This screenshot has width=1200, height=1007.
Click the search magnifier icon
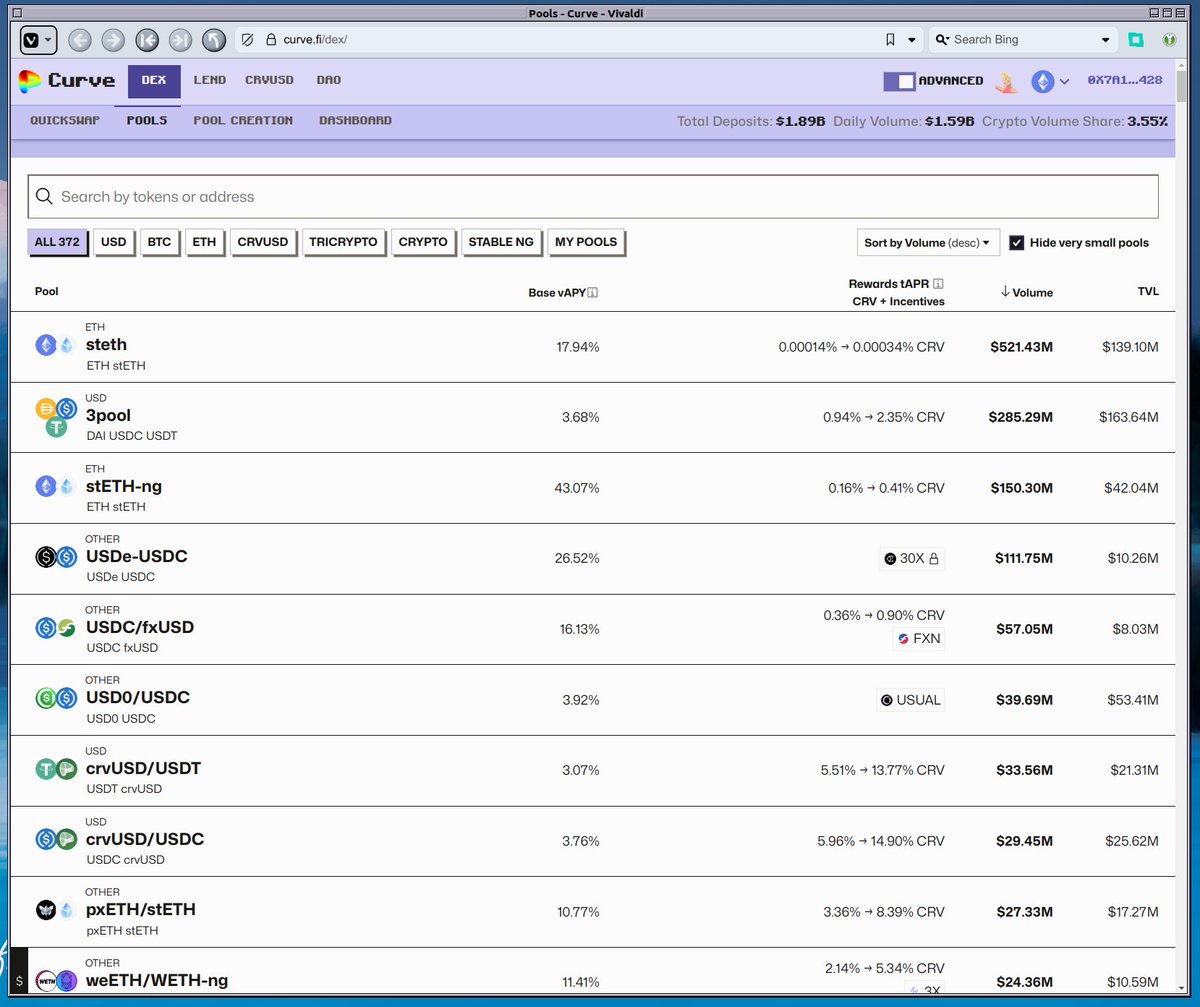click(44, 197)
